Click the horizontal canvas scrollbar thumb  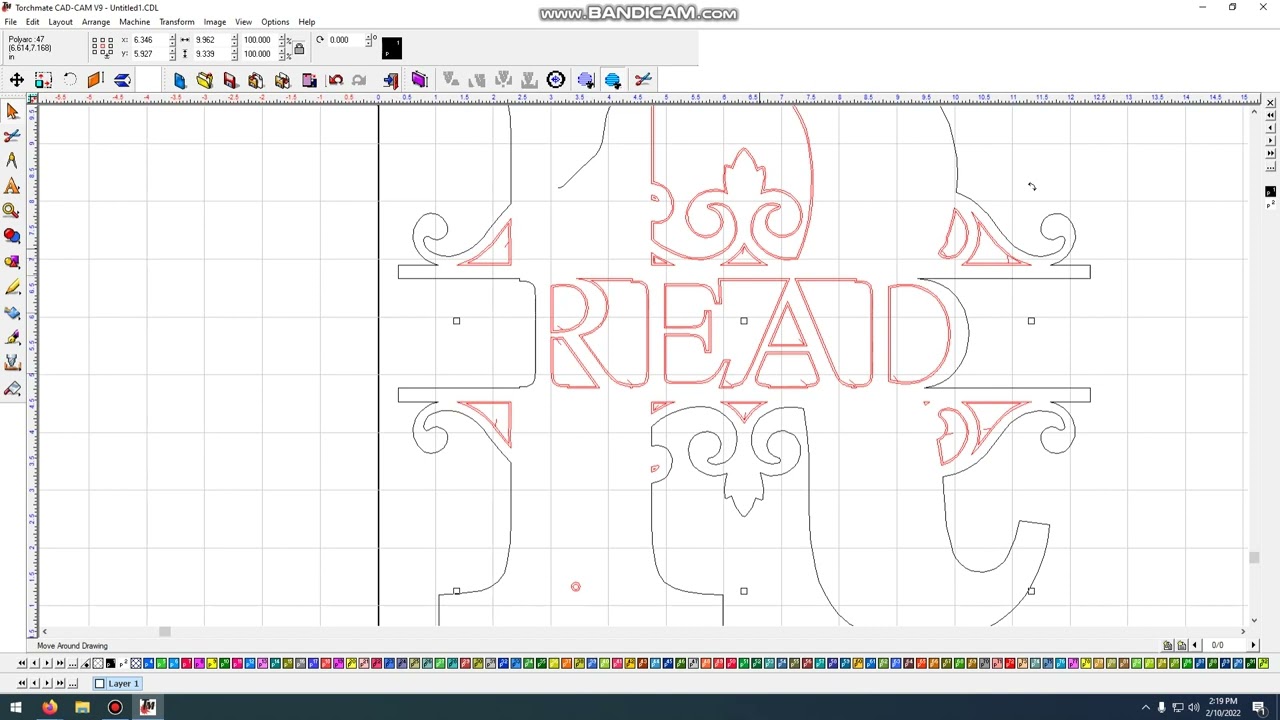(165, 631)
